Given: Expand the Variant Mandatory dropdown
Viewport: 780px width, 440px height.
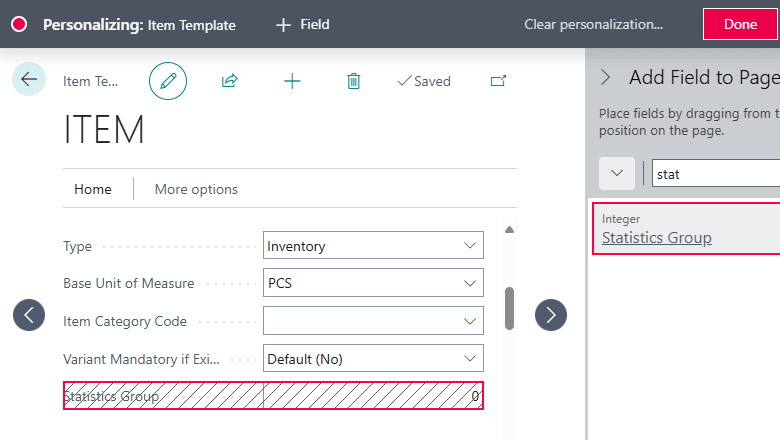Looking at the screenshot, I should coord(470,359).
